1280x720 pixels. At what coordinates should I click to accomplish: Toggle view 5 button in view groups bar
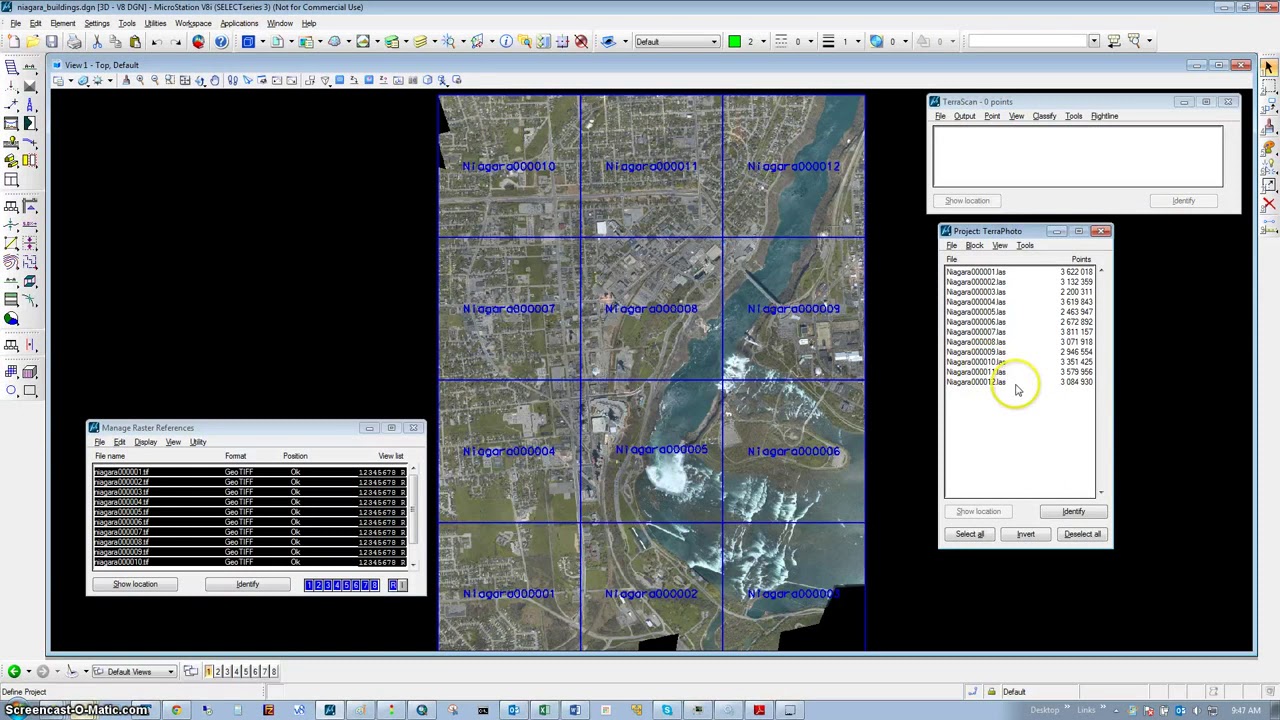pyautogui.click(x=246, y=671)
